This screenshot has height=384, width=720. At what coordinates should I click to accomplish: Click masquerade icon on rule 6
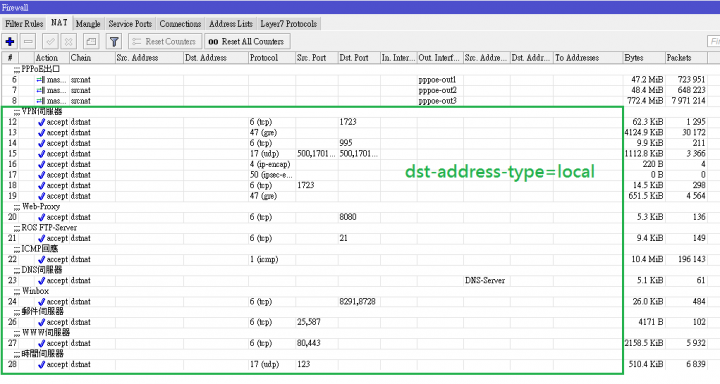pyautogui.click(x=41, y=80)
